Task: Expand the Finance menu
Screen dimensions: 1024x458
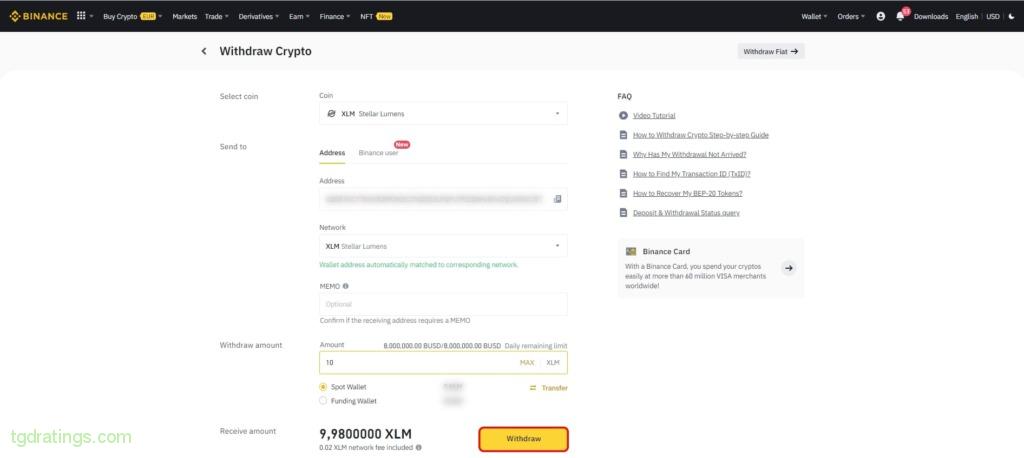Action: 335,16
